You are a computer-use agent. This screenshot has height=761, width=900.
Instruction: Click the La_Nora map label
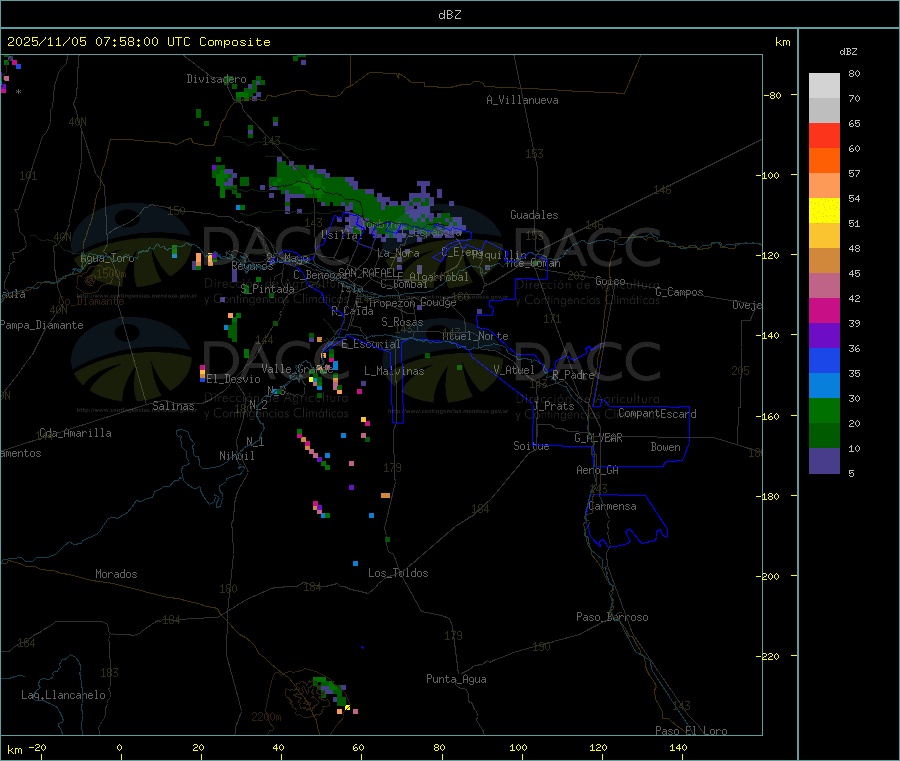tap(398, 253)
